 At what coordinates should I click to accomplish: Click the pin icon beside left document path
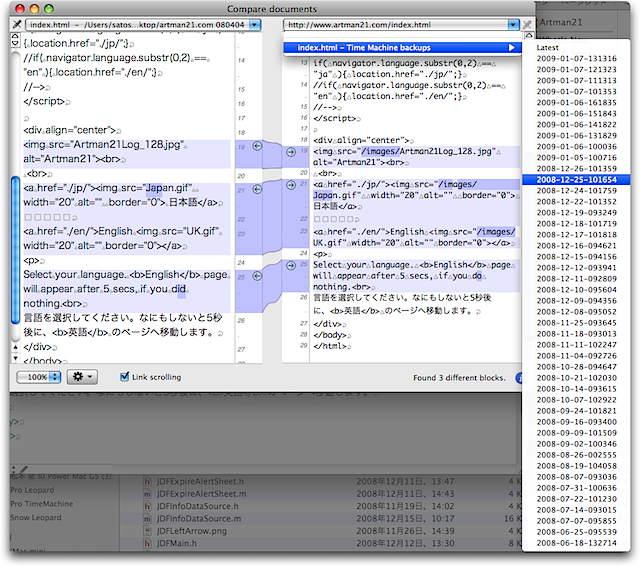pyautogui.click(x=17, y=24)
